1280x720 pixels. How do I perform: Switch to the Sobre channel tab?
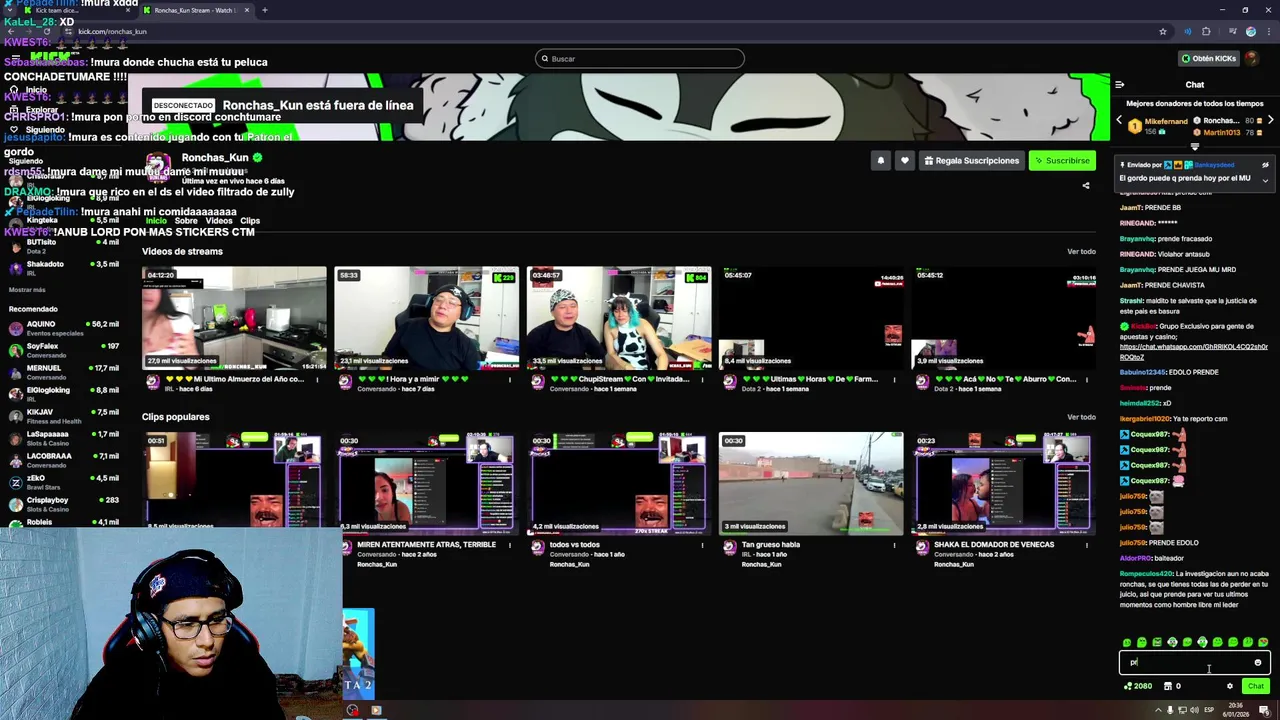pyautogui.click(x=186, y=221)
